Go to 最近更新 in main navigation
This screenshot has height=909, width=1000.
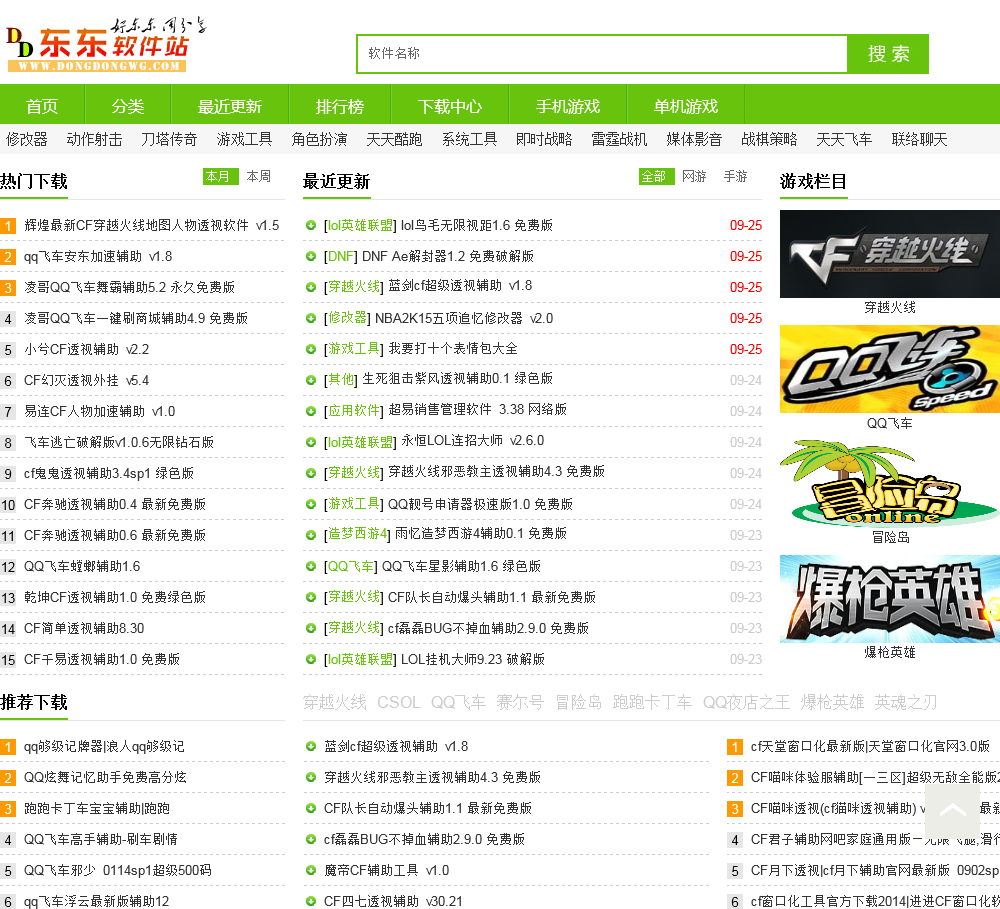[x=230, y=106]
